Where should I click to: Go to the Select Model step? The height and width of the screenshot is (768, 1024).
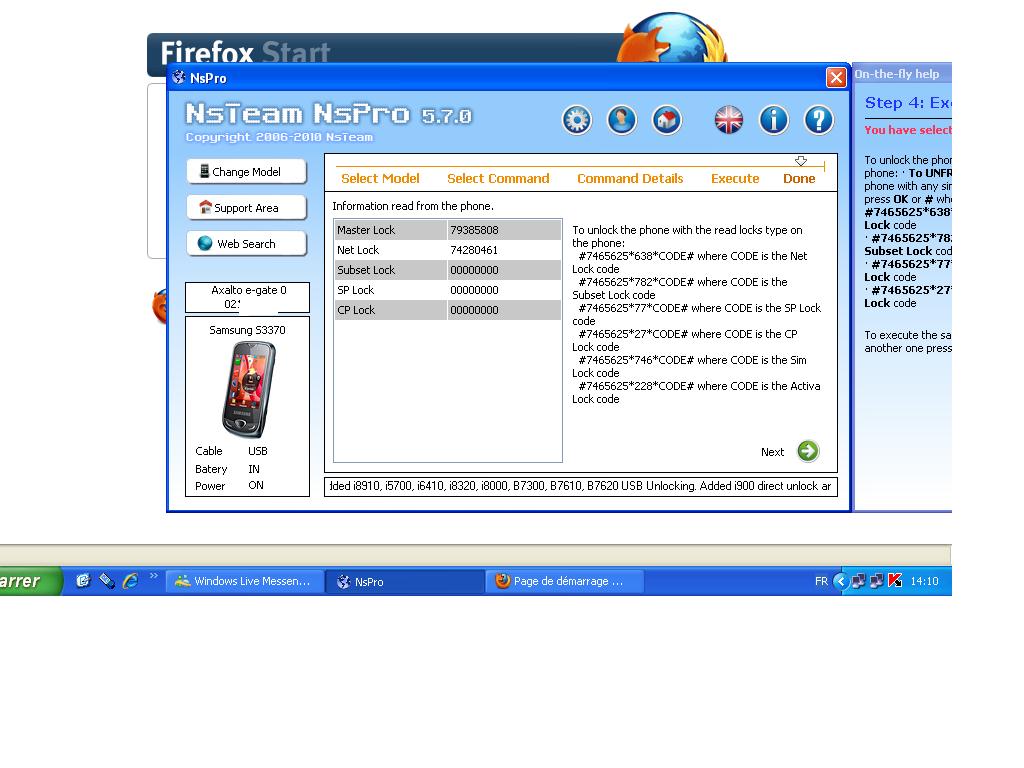[x=380, y=178]
